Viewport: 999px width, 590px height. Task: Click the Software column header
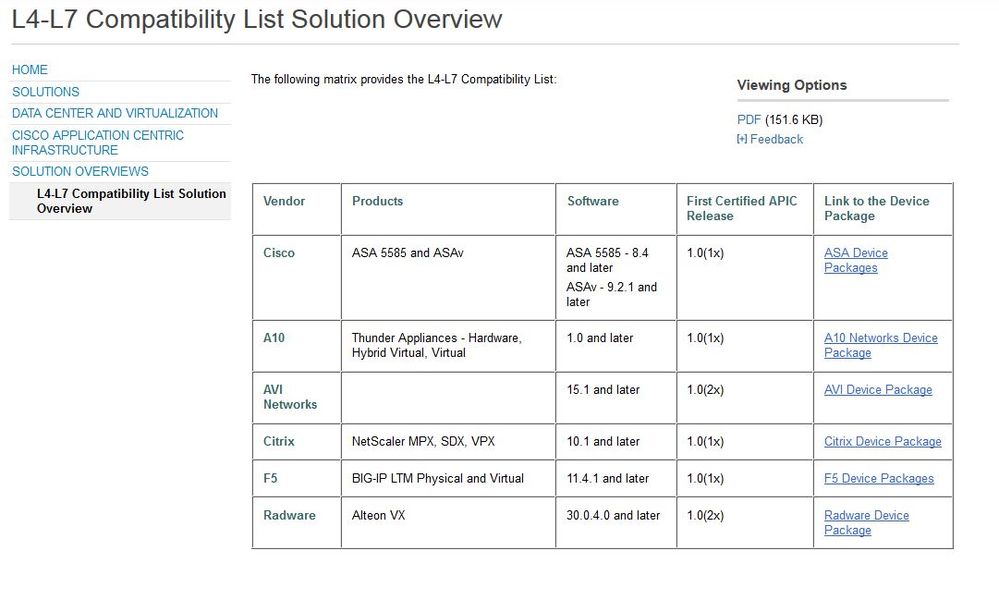pos(593,201)
